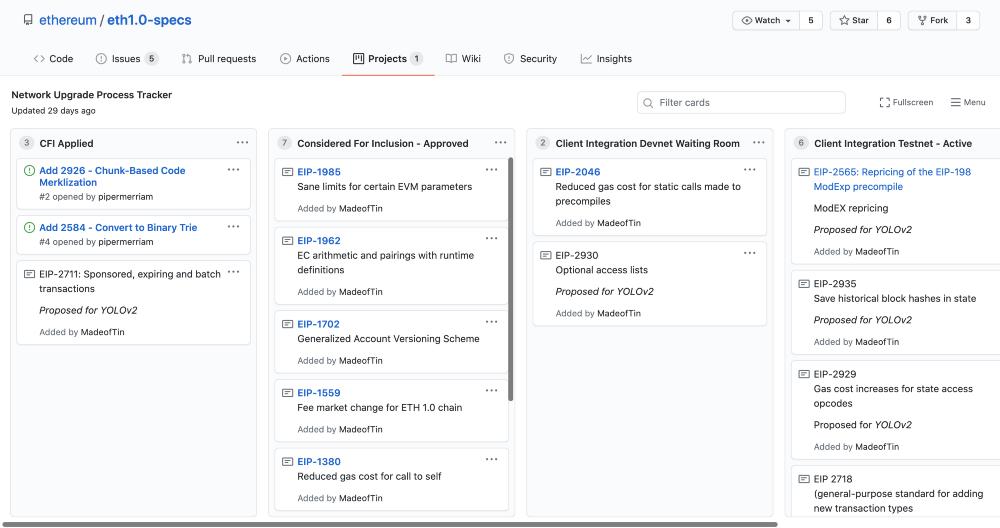The width and height of the screenshot is (1000, 528).
Task: Click pipermerriam on Add 2926 card
Action: [126, 197]
